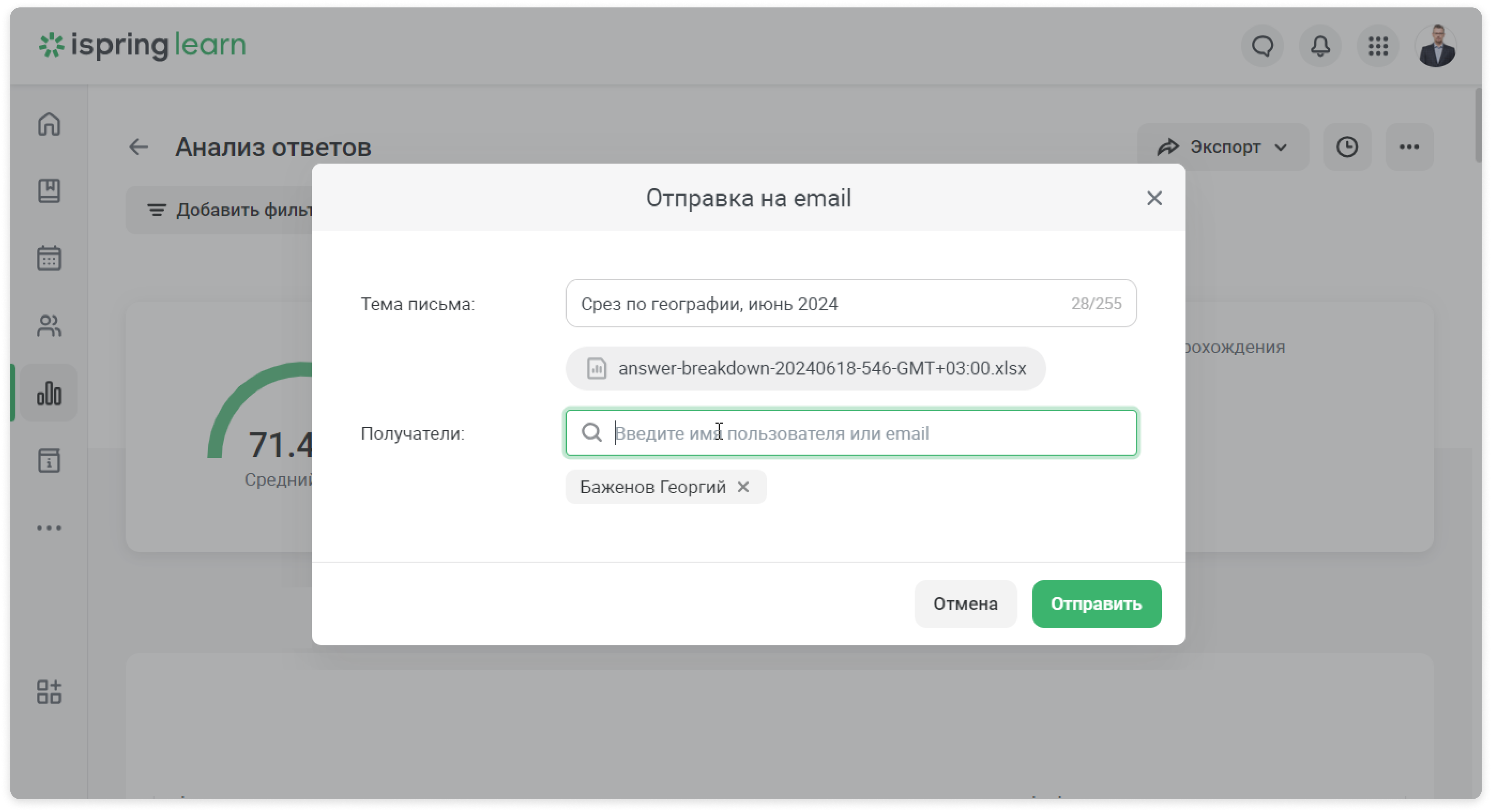Image resolution: width=1492 pixels, height=812 pixels.
Task: Click the Отмена button
Action: click(965, 604)
